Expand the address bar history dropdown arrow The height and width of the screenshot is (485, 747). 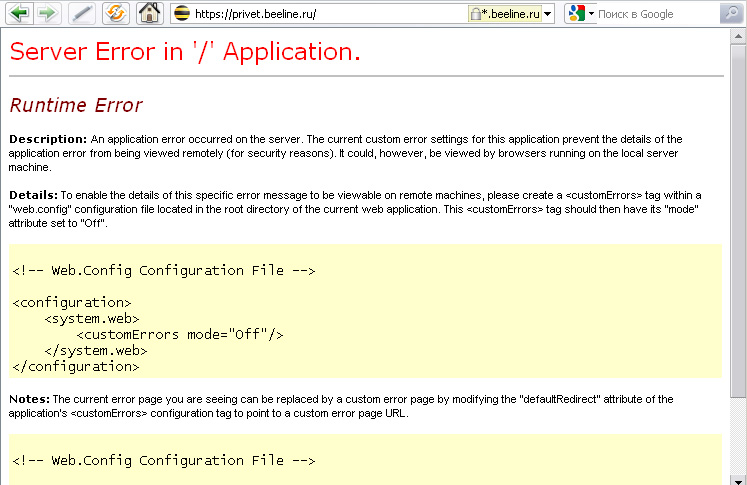click(548, 14)
